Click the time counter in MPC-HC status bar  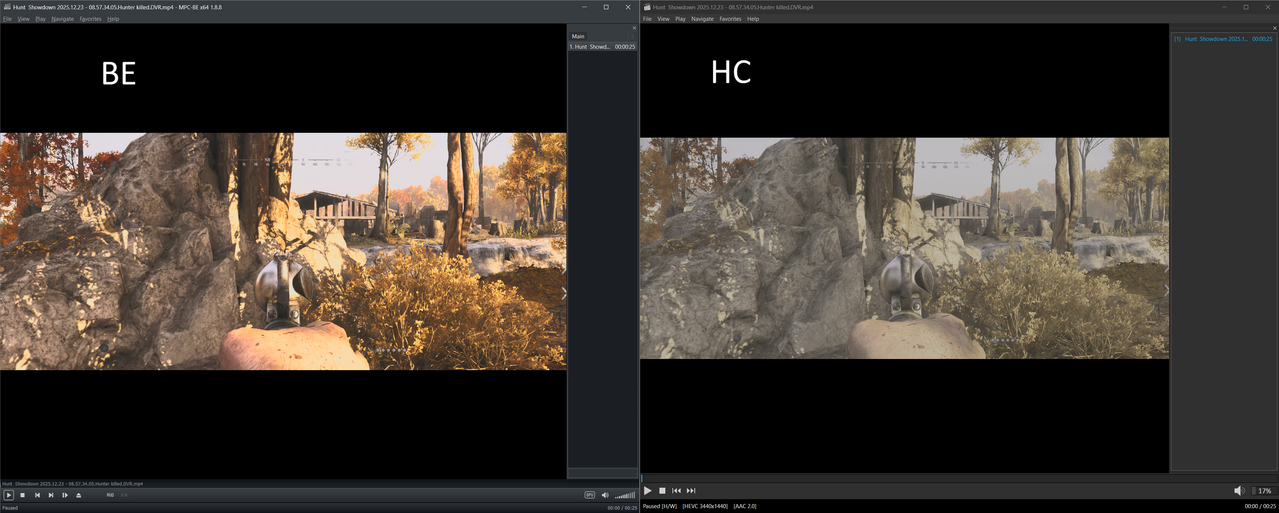[1258, 506]
